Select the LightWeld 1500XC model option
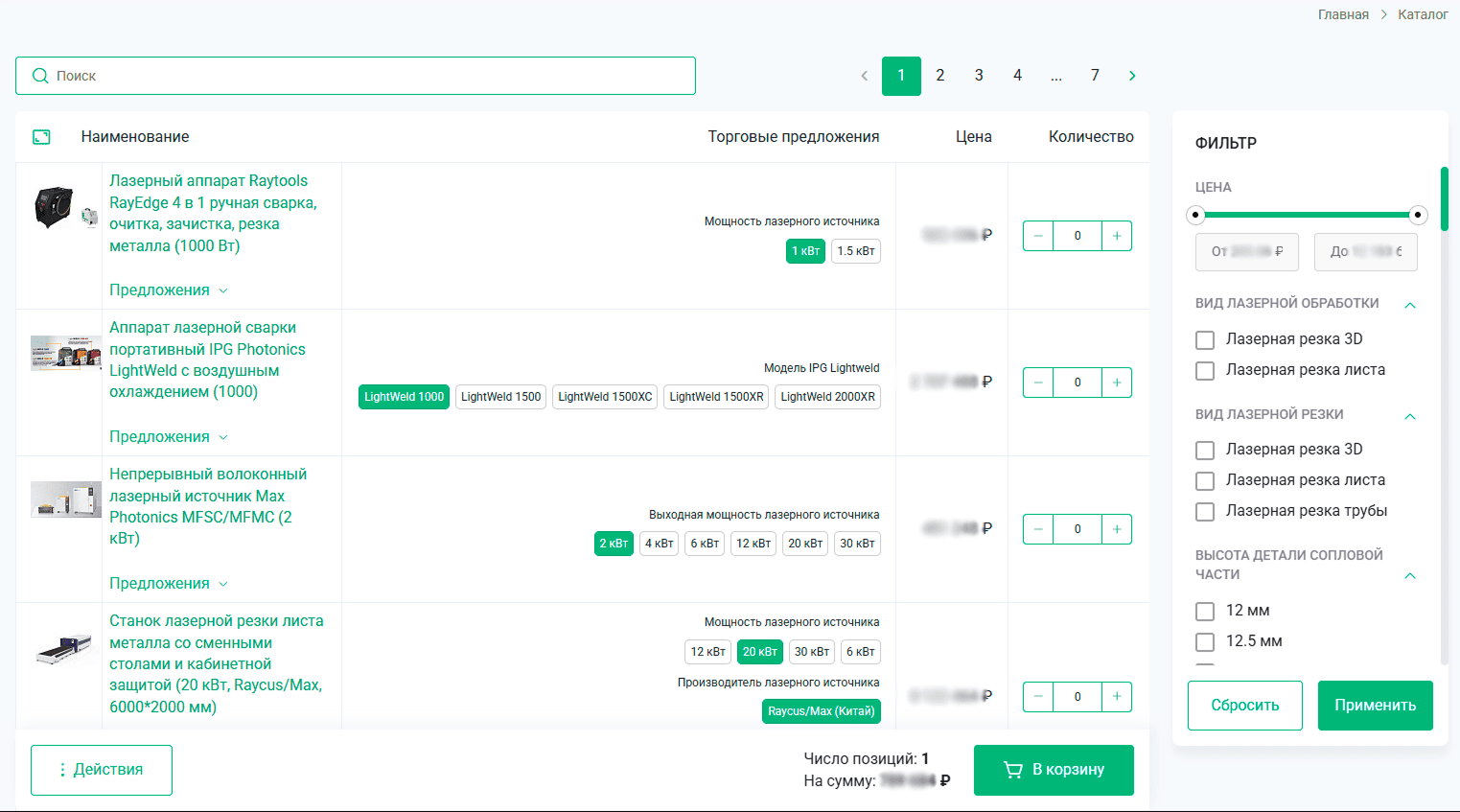Image resolution: width=1460 pixels, height=812 pixels. click(x=605, y=397)
